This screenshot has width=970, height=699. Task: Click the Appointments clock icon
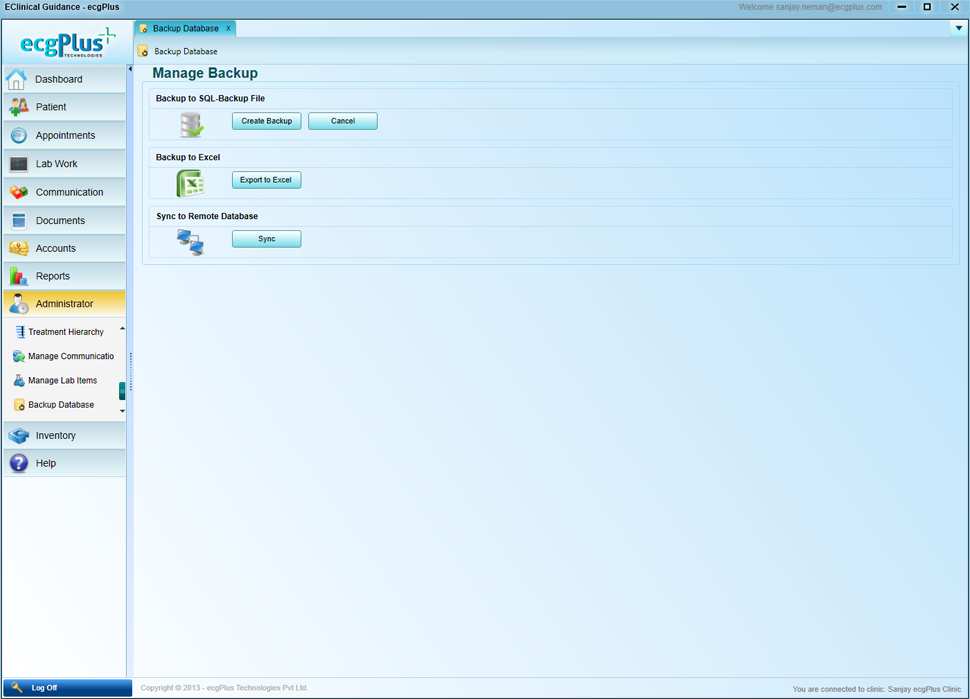tap(18, 136)
